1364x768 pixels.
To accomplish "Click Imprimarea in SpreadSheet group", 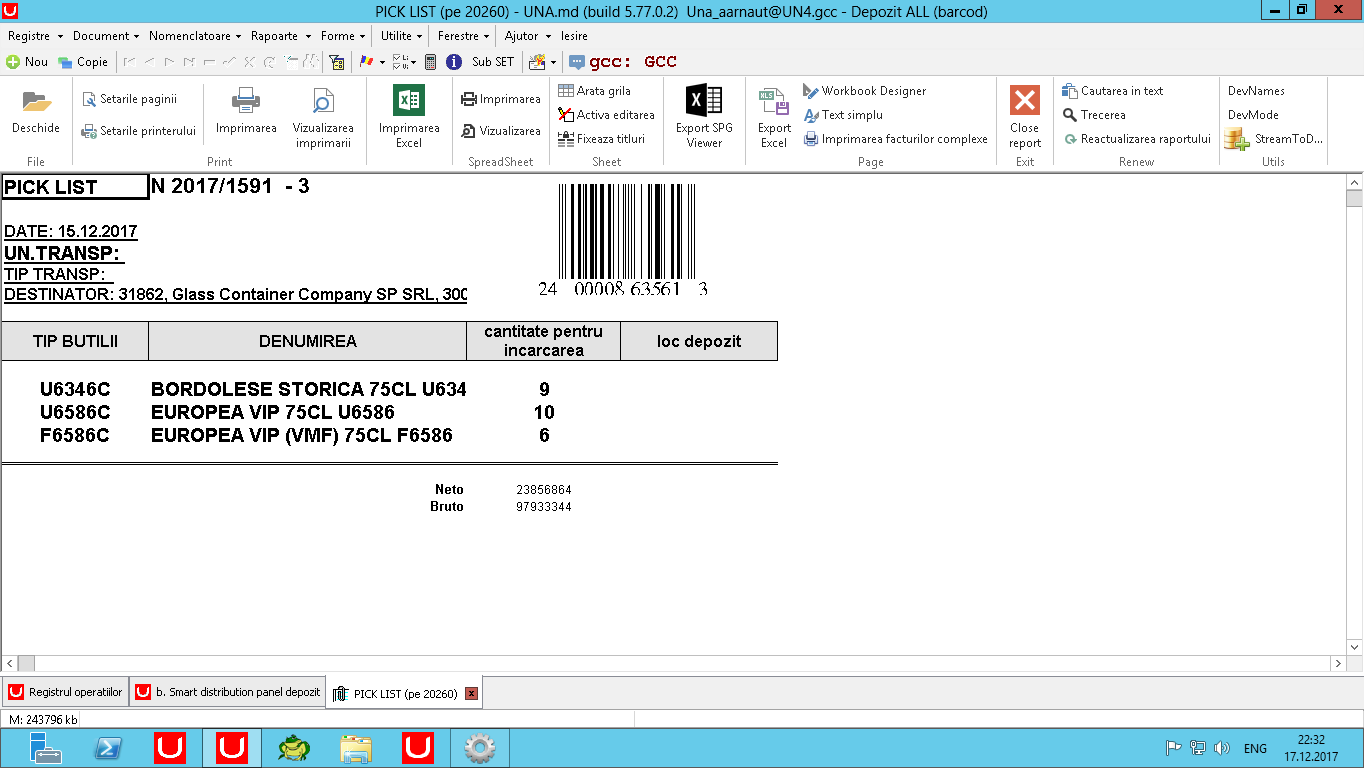I will [x=501, y=99].
